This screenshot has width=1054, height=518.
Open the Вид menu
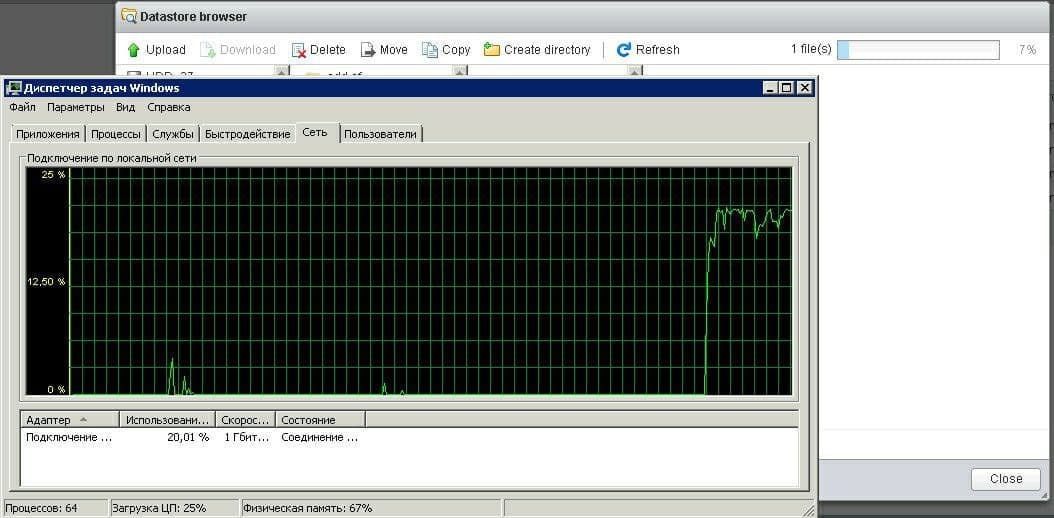tap(125, 107)
